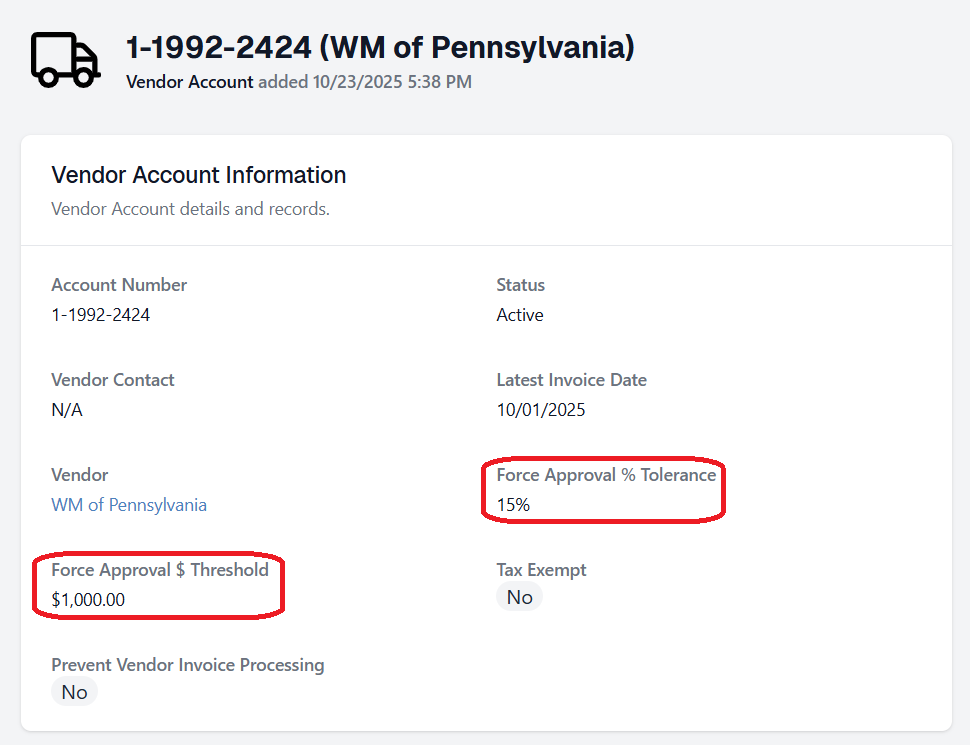Click the Vendor Contact N/A value
Viewport: 970px width, 745px height.
click(x=67, y=410)
